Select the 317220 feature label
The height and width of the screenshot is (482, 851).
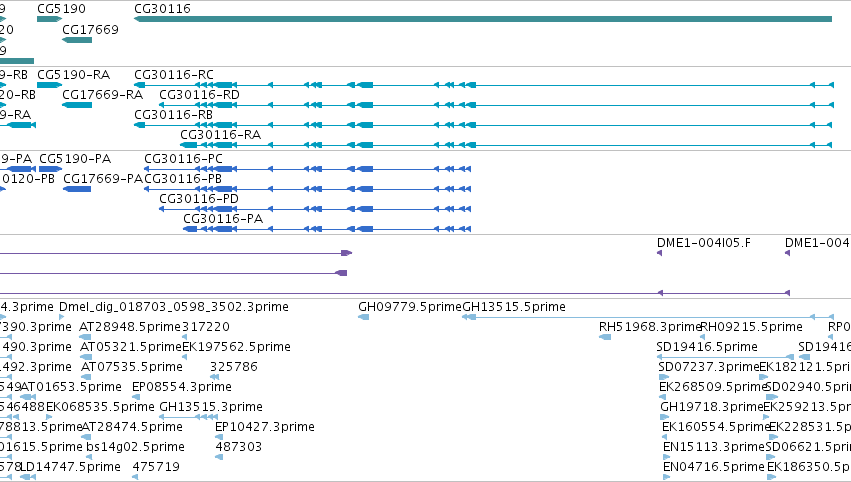click(x=206, y=327)
